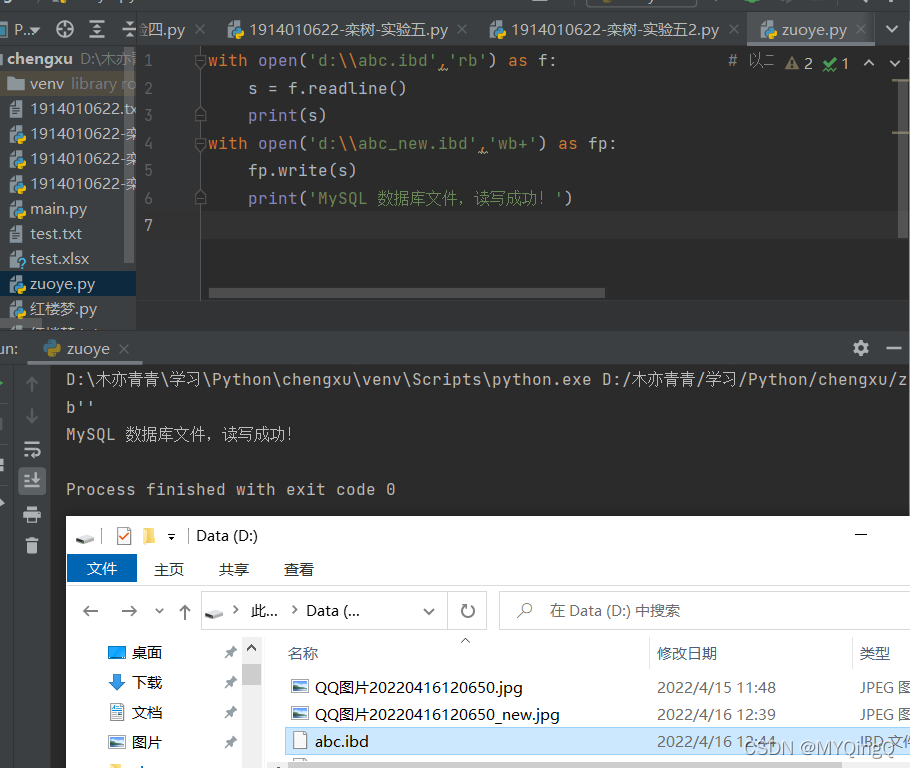This screenshot has height=768, width=910.
Task: Click the locate/select opened file target icon
Action: tap(64, 29)
